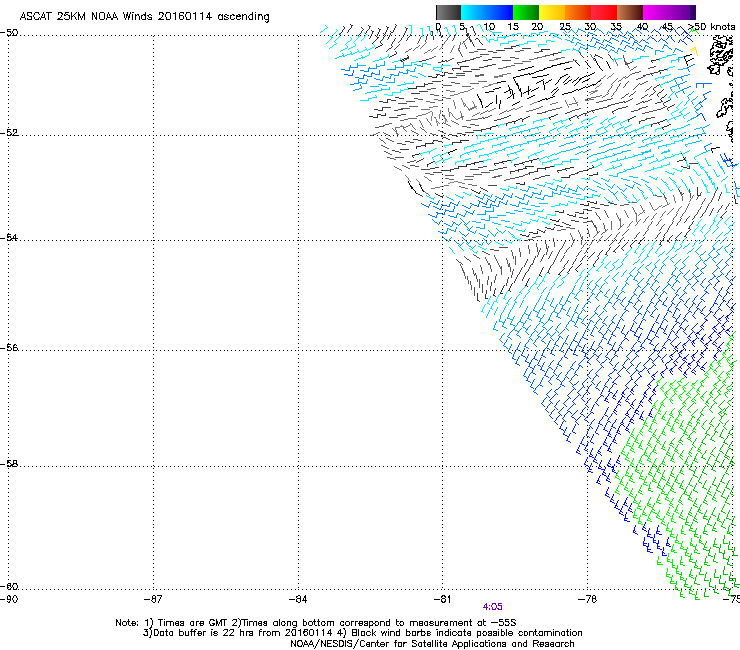Click the orange 25-30 knots legend segment
Screen dimensions: 740x650
click(578, 12)
